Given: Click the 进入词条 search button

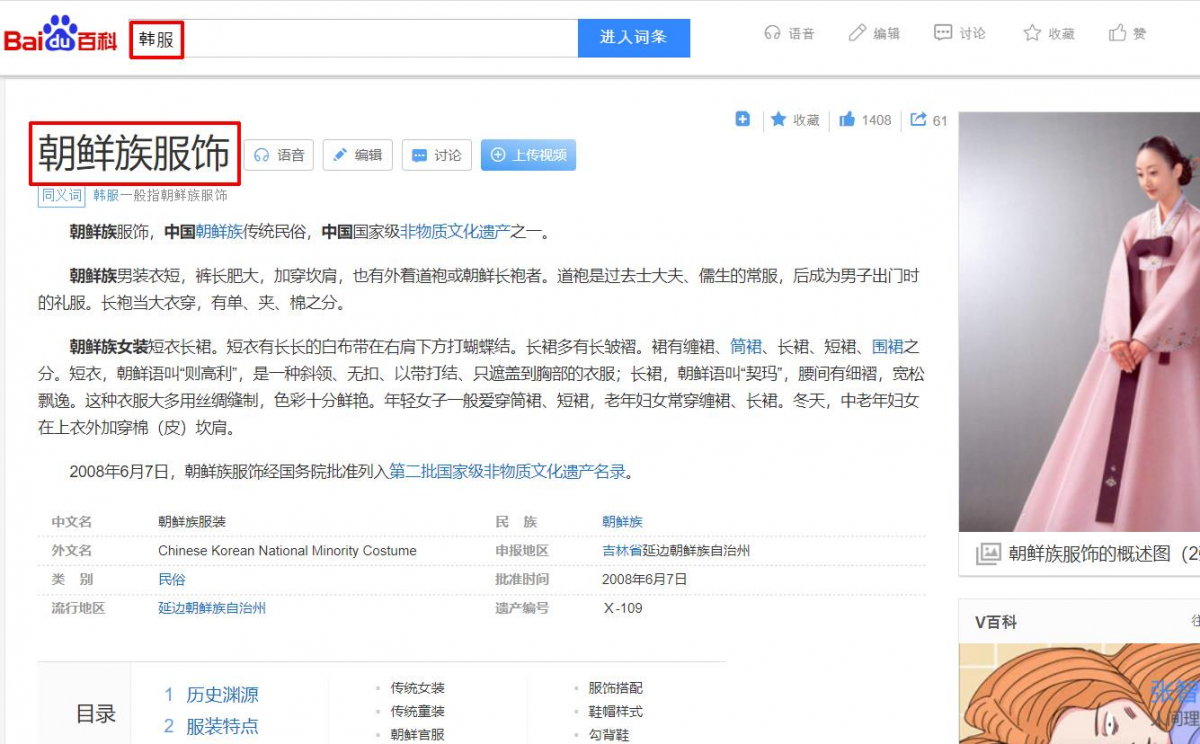Looking at the screenshot, I should click(x=633, y=37).
